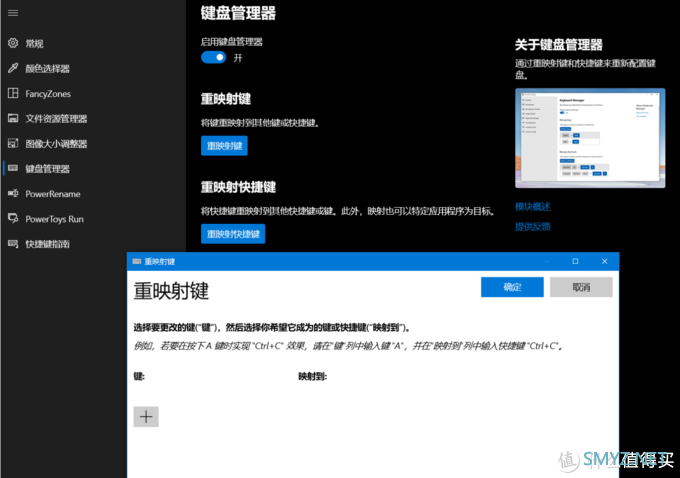Click the 文件资源管理器 sidebar icon
The height and width of the screenshot is (478, 680).
(13, 118)
